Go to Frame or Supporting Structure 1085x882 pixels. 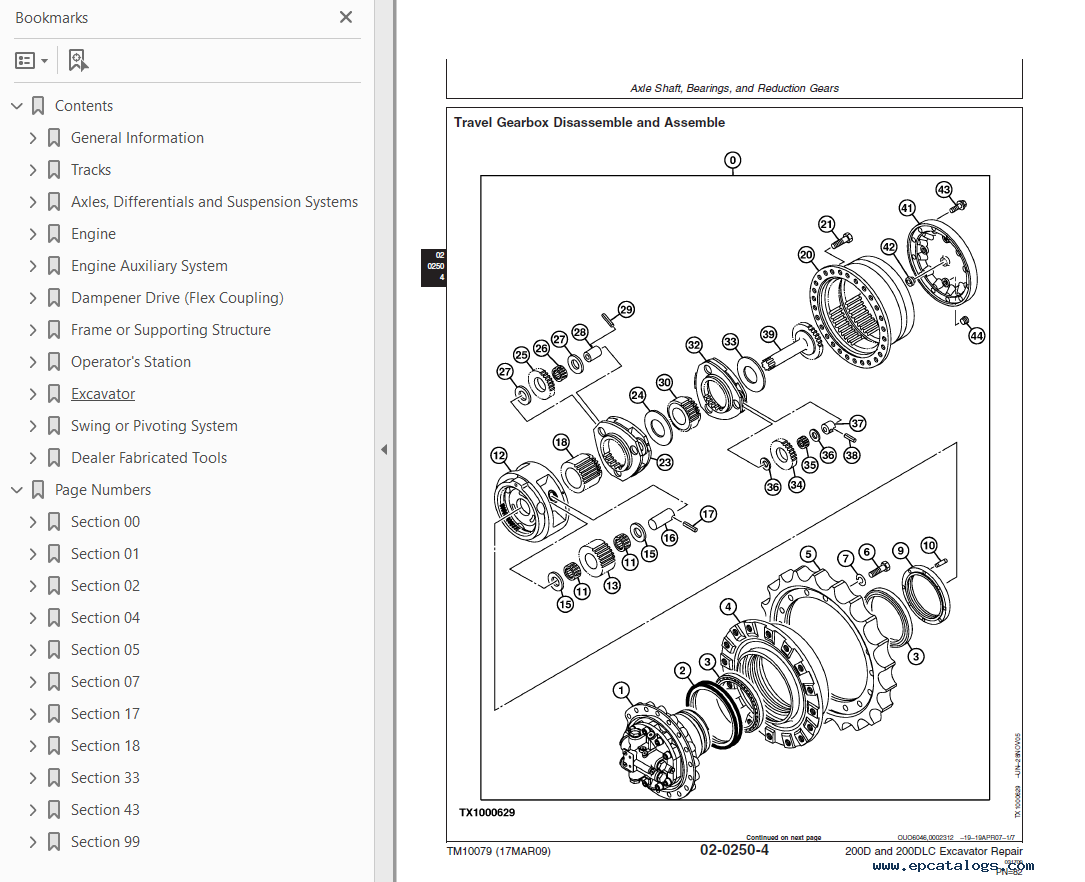171,330
